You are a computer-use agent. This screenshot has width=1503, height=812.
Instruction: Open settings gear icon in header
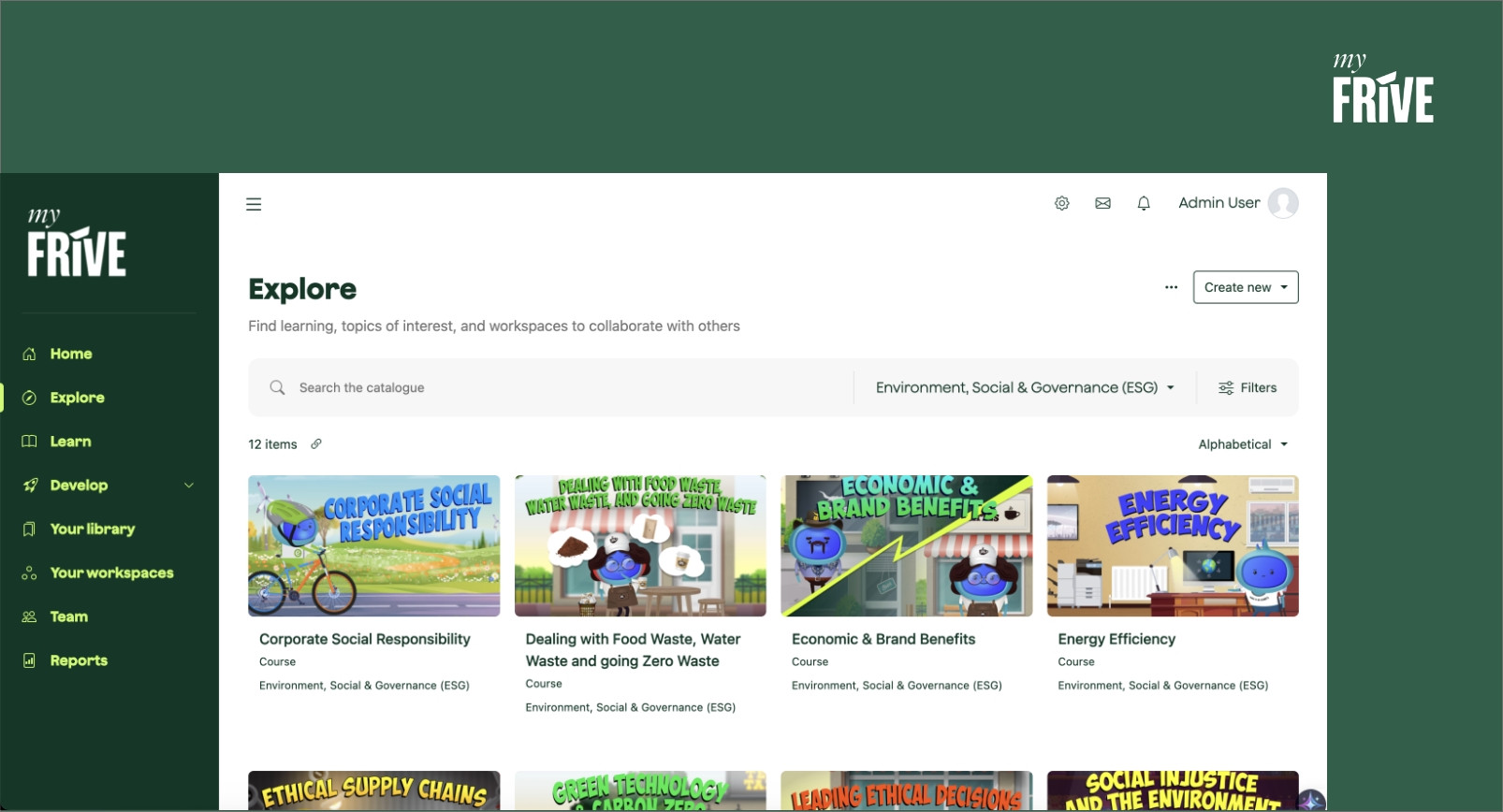tap(1061, 203)
